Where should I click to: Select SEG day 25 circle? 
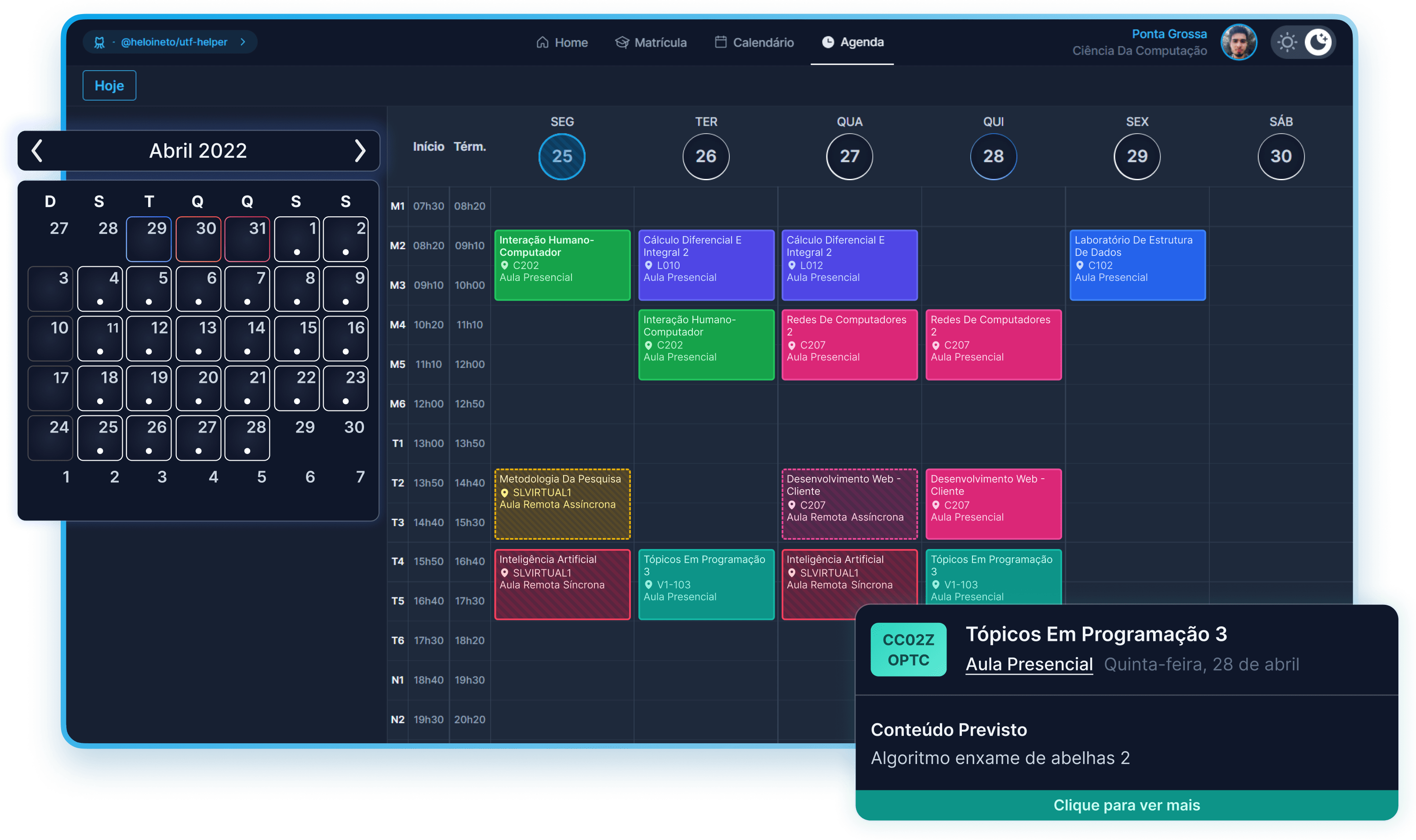(562, 156)
